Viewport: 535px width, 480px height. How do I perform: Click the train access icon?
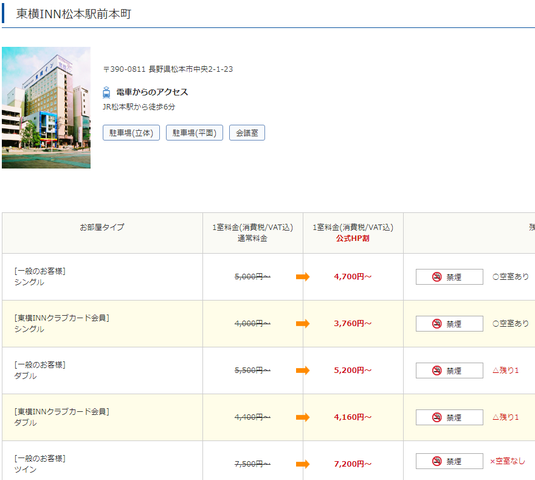click(x=106, y=92)
